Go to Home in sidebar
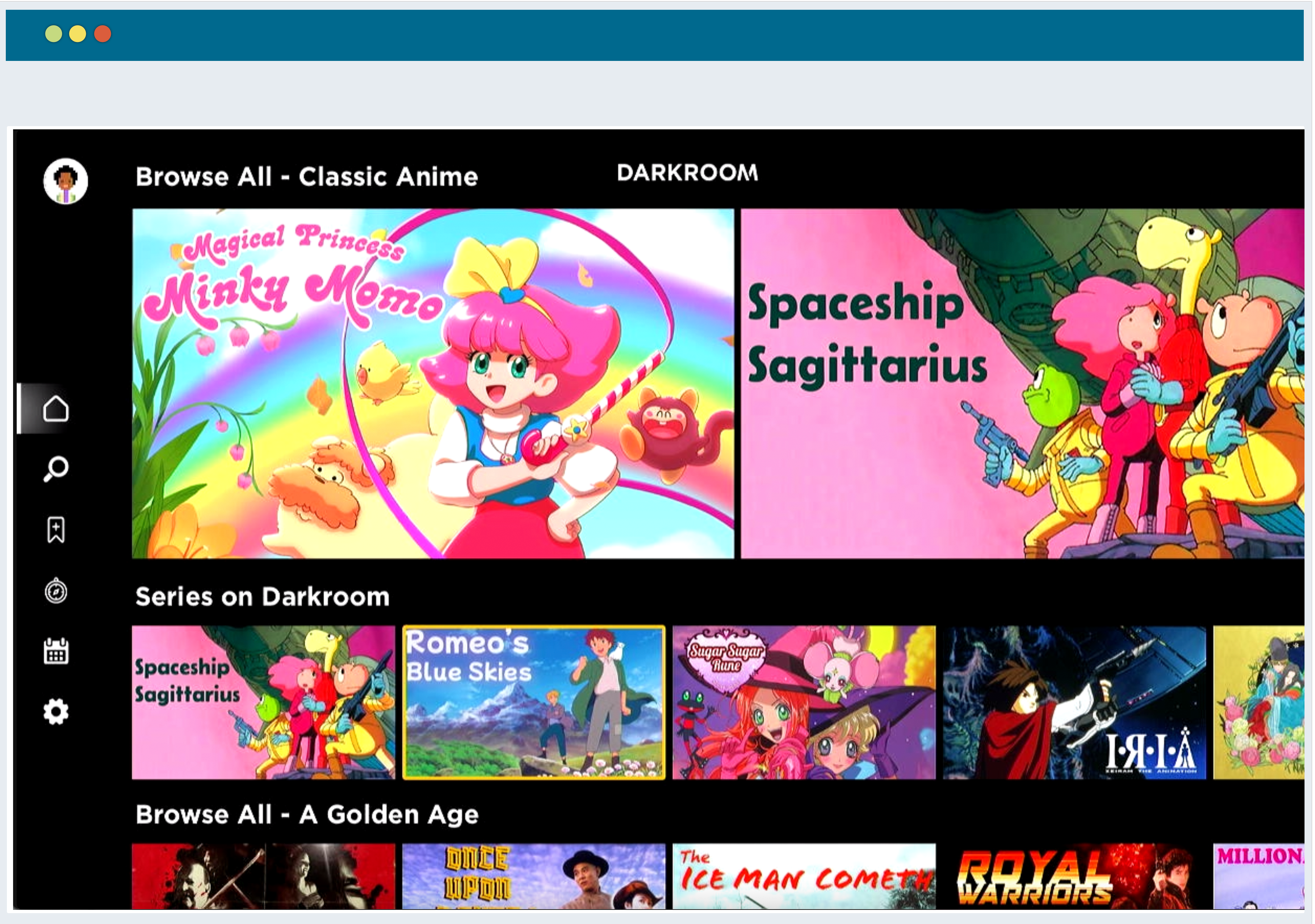 coord(55,409)
